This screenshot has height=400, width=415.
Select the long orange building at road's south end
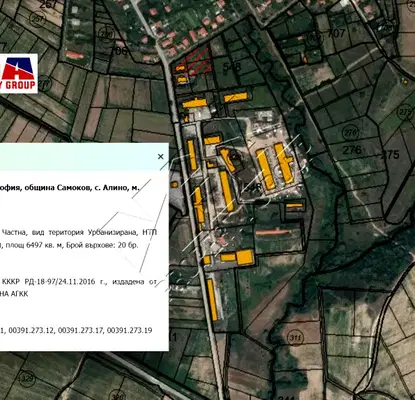click(x=212, y=300)
